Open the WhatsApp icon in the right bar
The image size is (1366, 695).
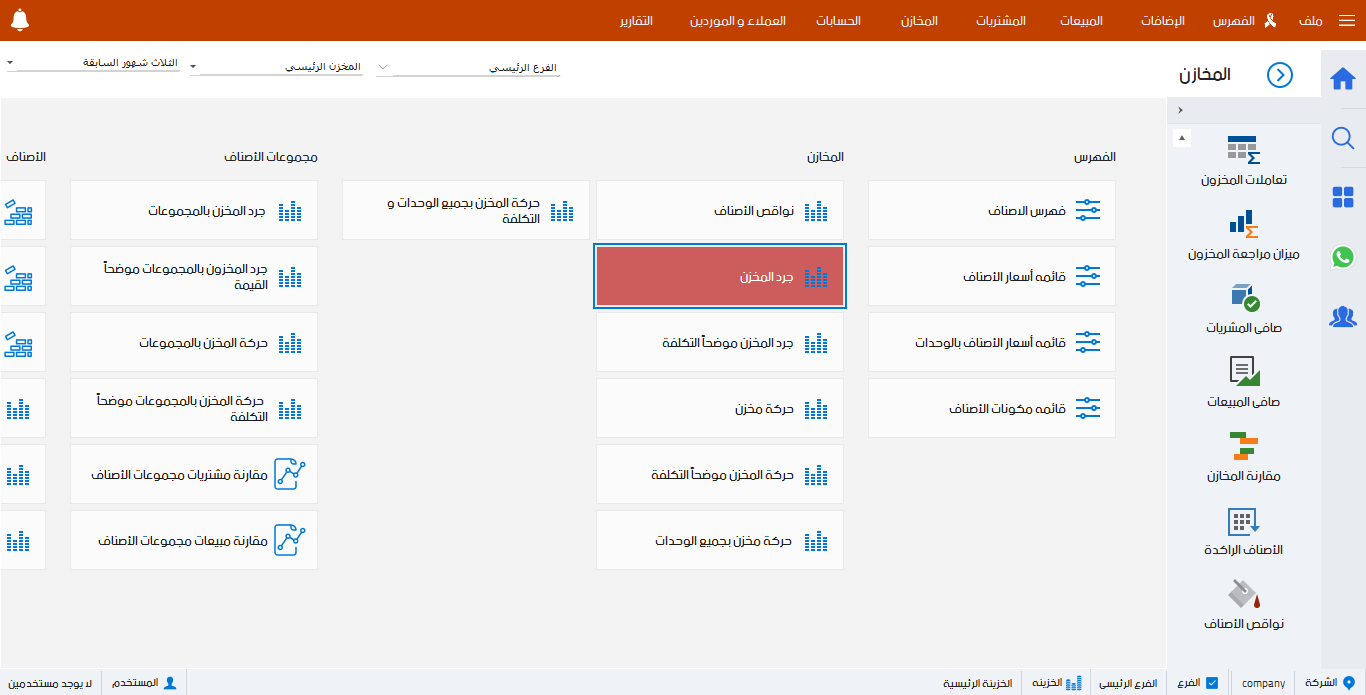click(1343, 257)
